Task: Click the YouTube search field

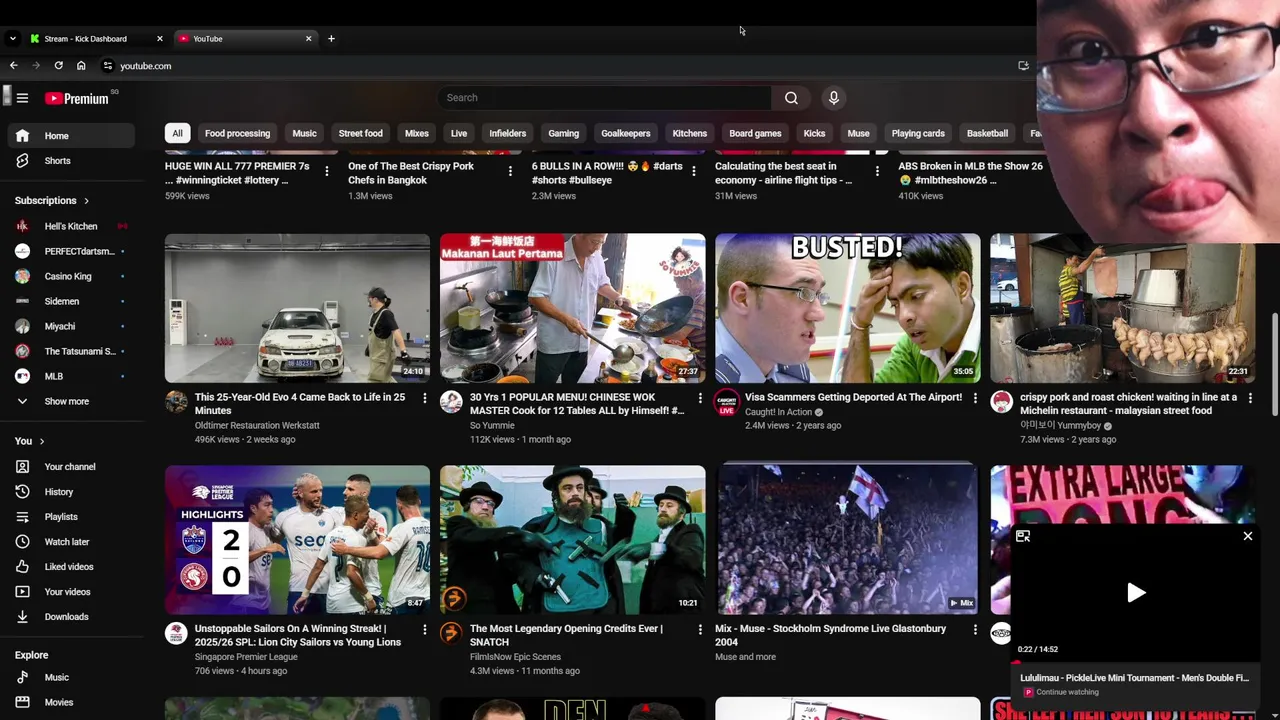Action: pyautogui.click(x=604, y=98)
